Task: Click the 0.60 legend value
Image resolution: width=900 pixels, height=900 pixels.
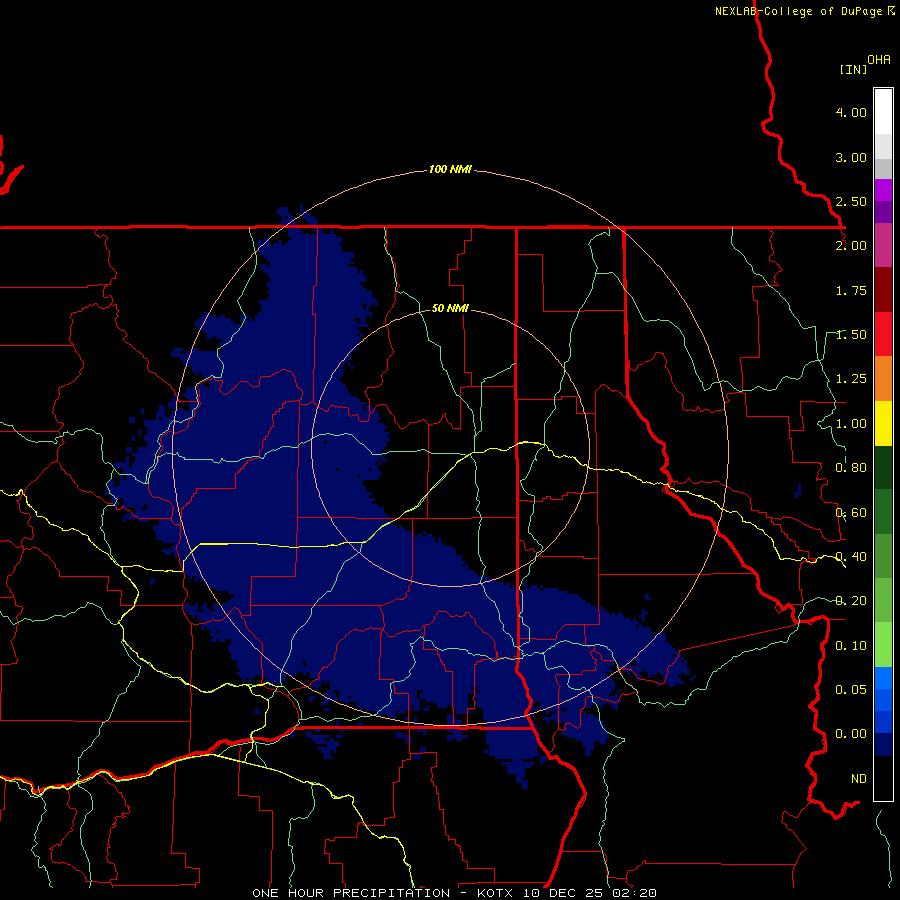Action: pyautogui.click(x=851, y=513)
